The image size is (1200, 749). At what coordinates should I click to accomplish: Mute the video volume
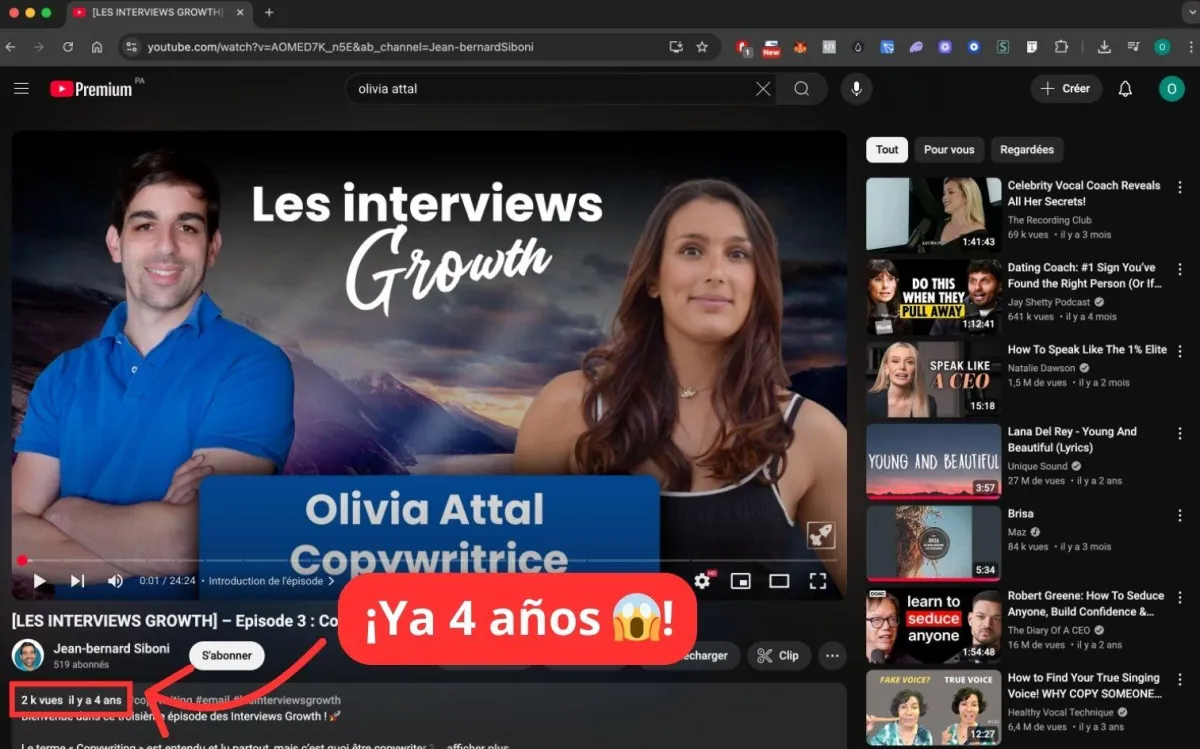pyautogui.click(x=115, y=581)
